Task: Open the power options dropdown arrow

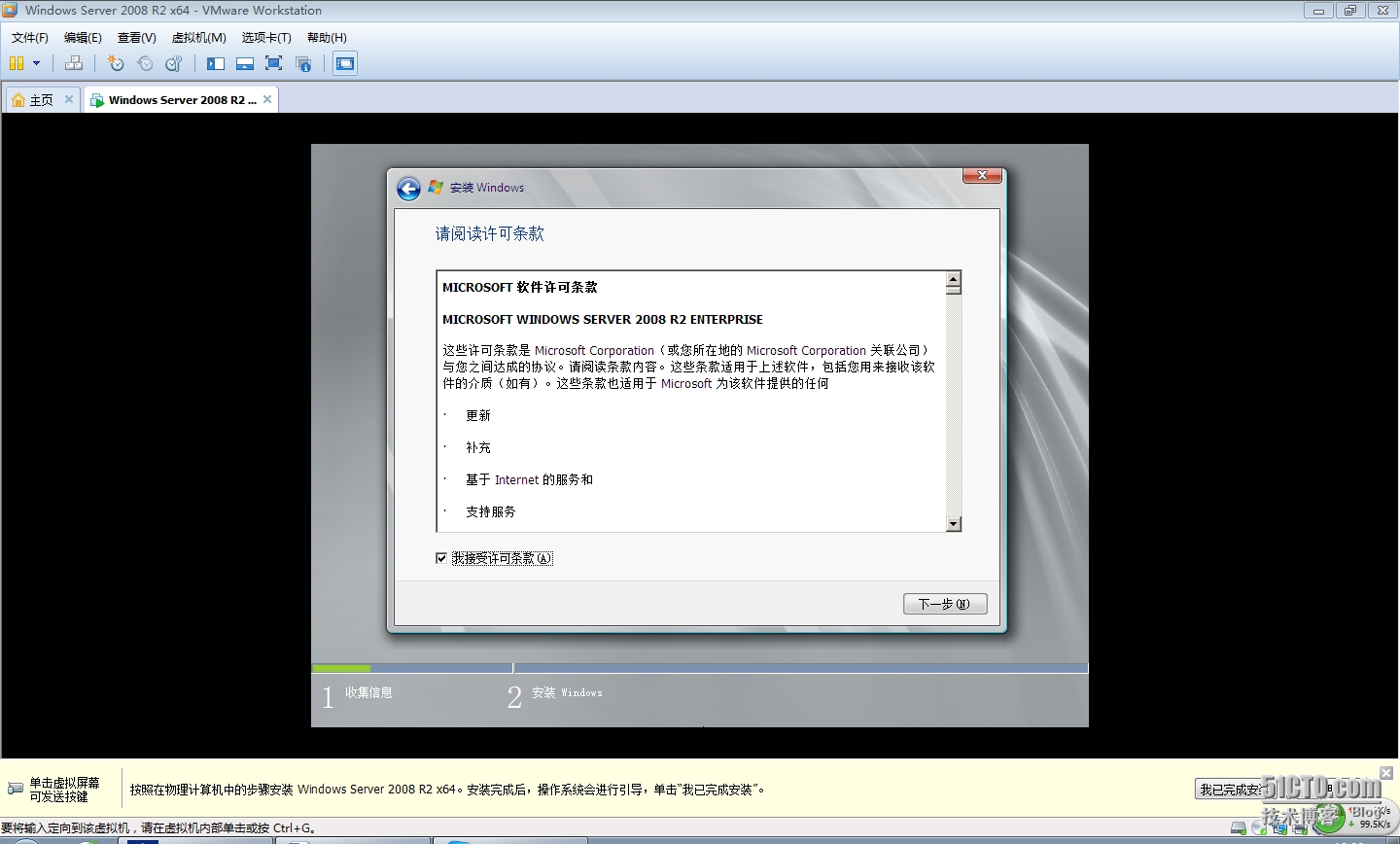Action: point(37,63)
